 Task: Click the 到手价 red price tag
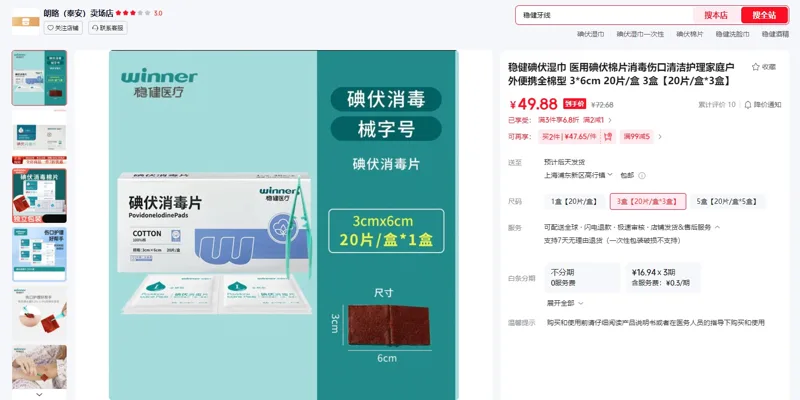(x=574, y=104)
